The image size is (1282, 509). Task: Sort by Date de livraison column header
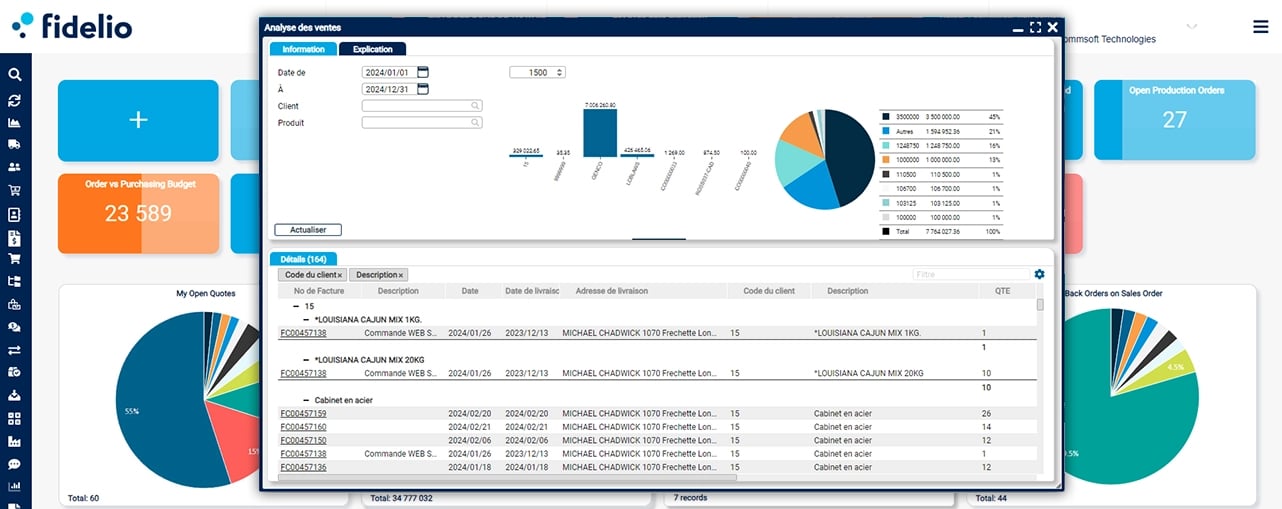(532, 291)
